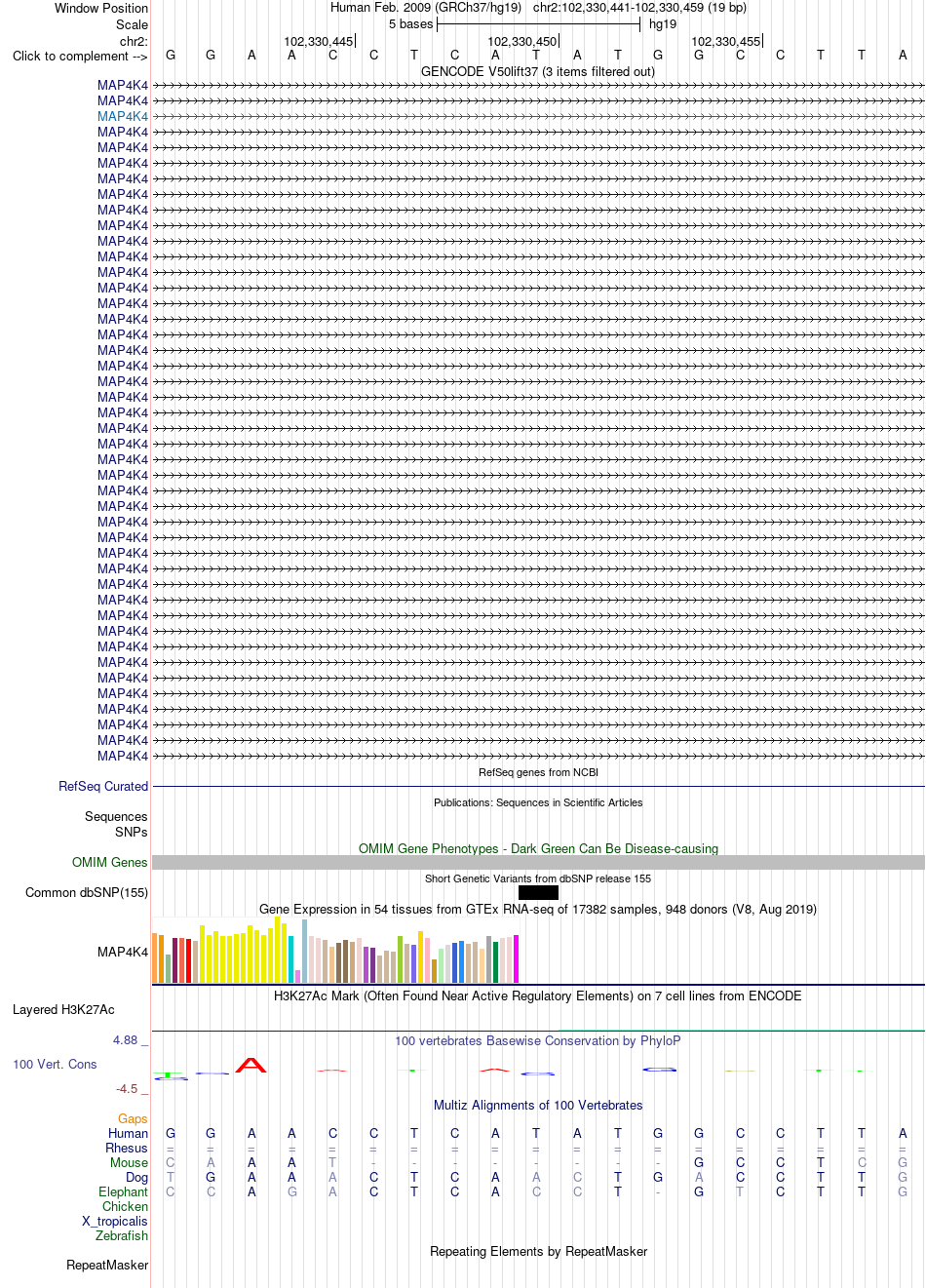Open the H3K27Ac Mark ENCODE title
Image resolution: width=926 pixels, height=1288 pixels.
click(x=538, y=995)
